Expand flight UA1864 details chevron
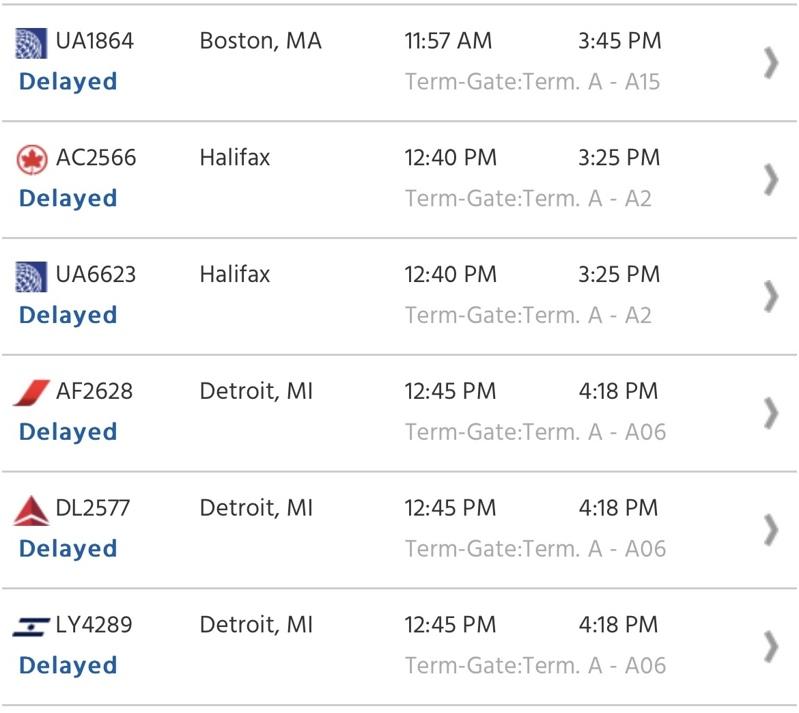 tap(771, 63)
